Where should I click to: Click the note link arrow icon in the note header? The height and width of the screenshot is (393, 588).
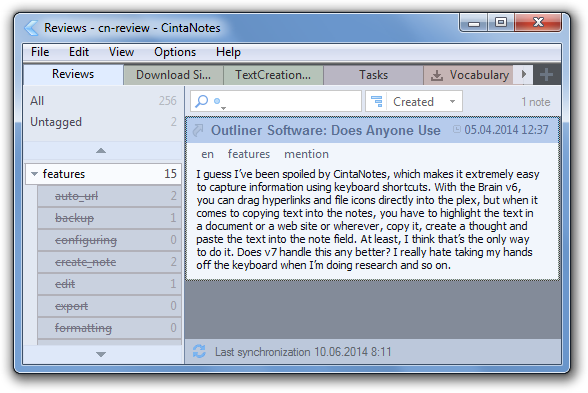coord(198,130)
